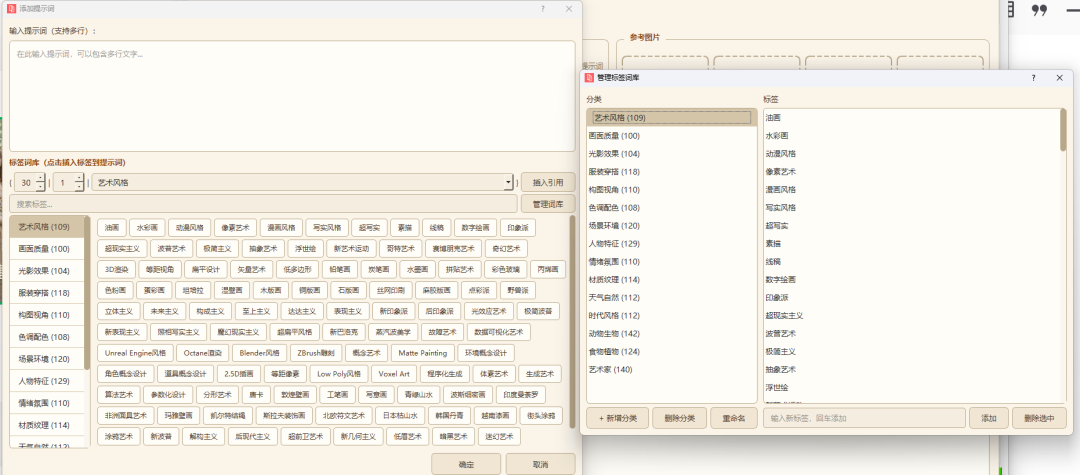Increase the 30 spinner value

[x=41, y=178]
